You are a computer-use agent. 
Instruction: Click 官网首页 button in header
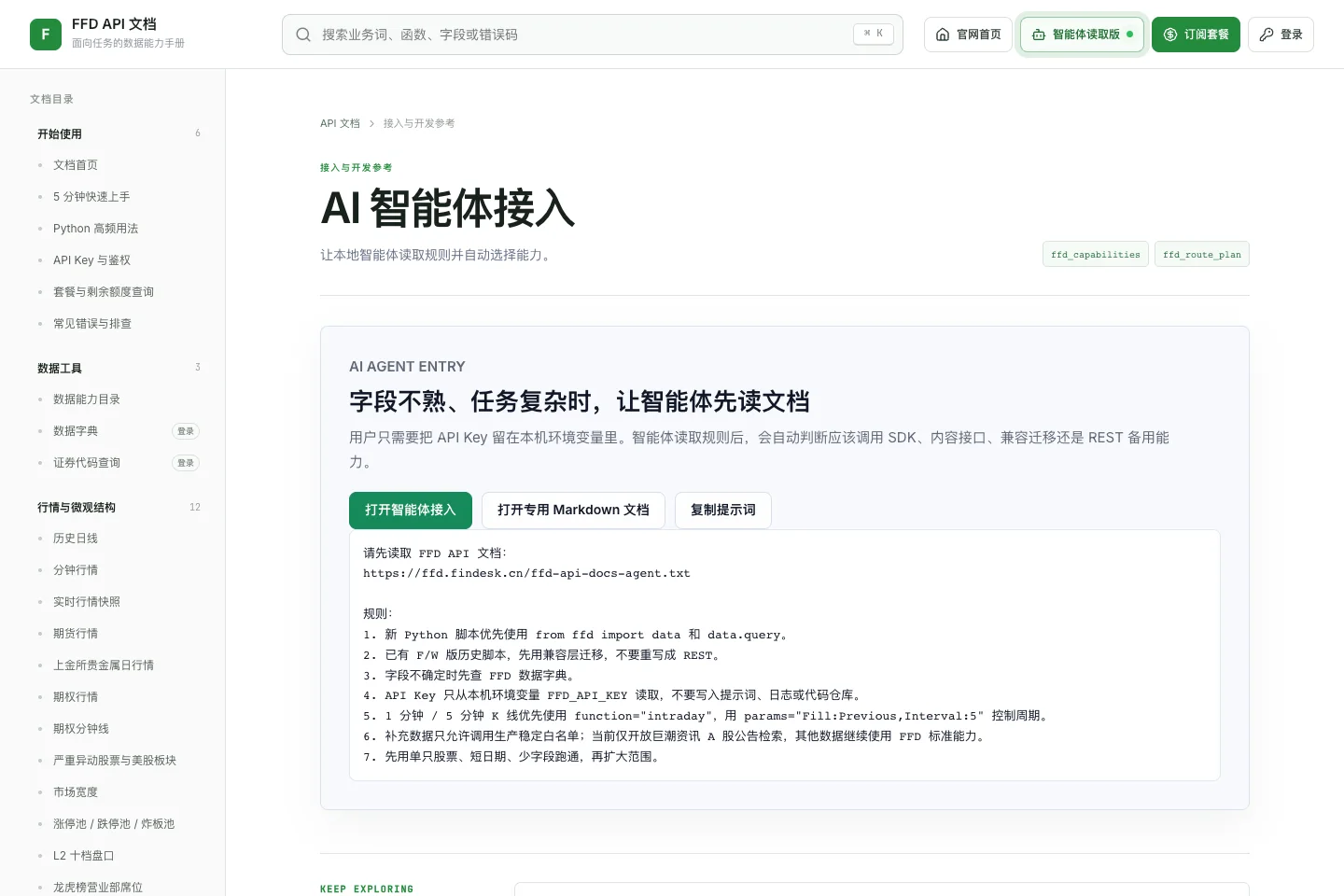(968, 35)
